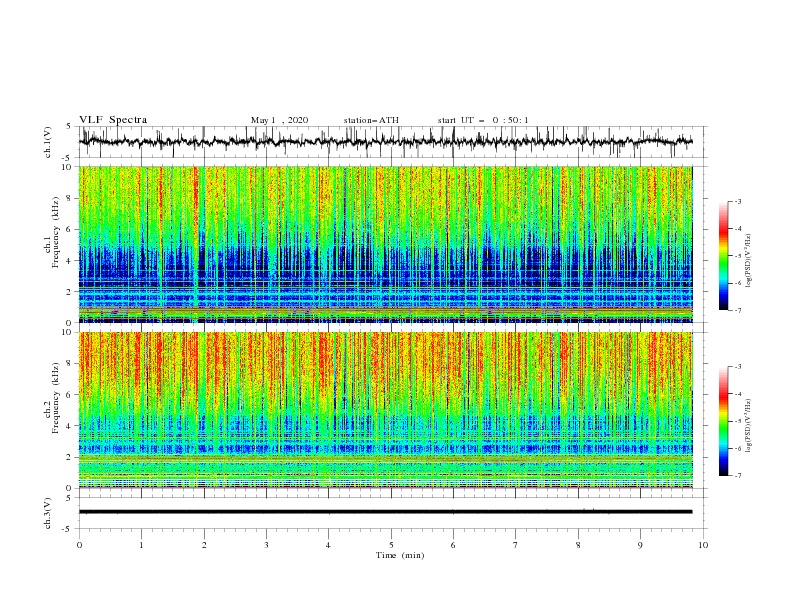792x612 pixels.
Task: Click the ch.1 spectrogram "6" kHz tick label
Action: click(x=71, y=230)
